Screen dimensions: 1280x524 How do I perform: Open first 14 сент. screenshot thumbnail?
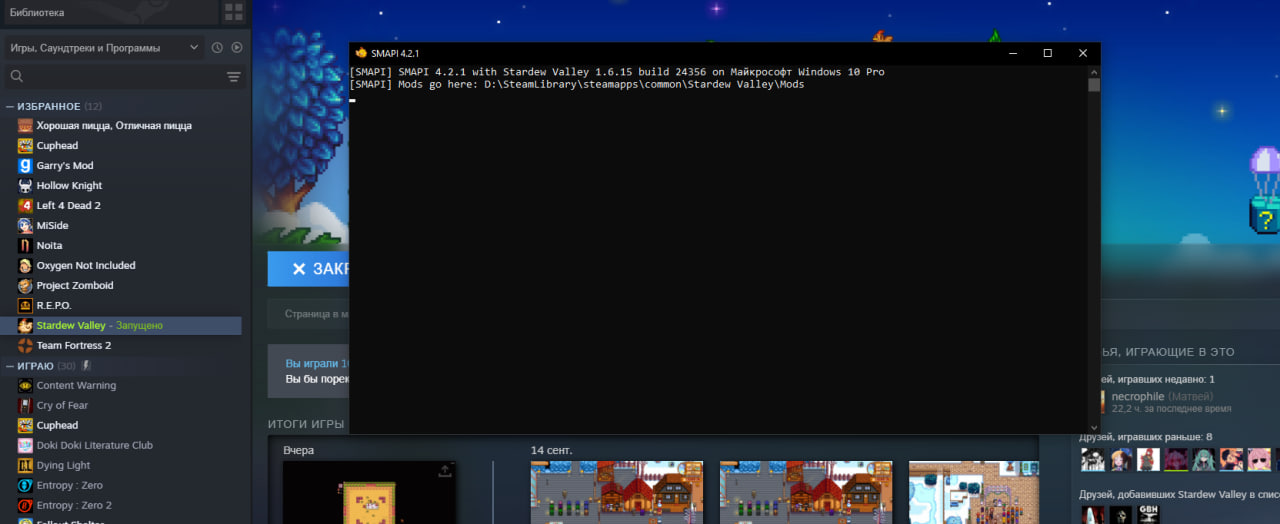[x=617, y=492]
